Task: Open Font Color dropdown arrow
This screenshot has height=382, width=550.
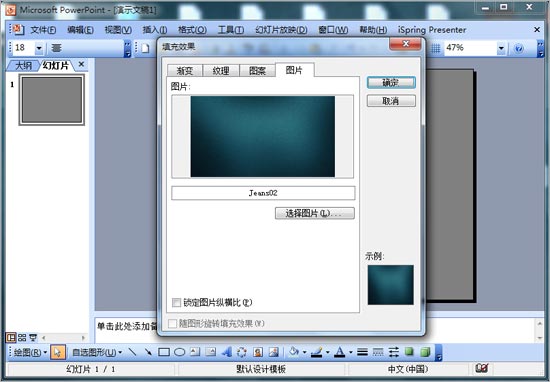Action: coord(350,352)
